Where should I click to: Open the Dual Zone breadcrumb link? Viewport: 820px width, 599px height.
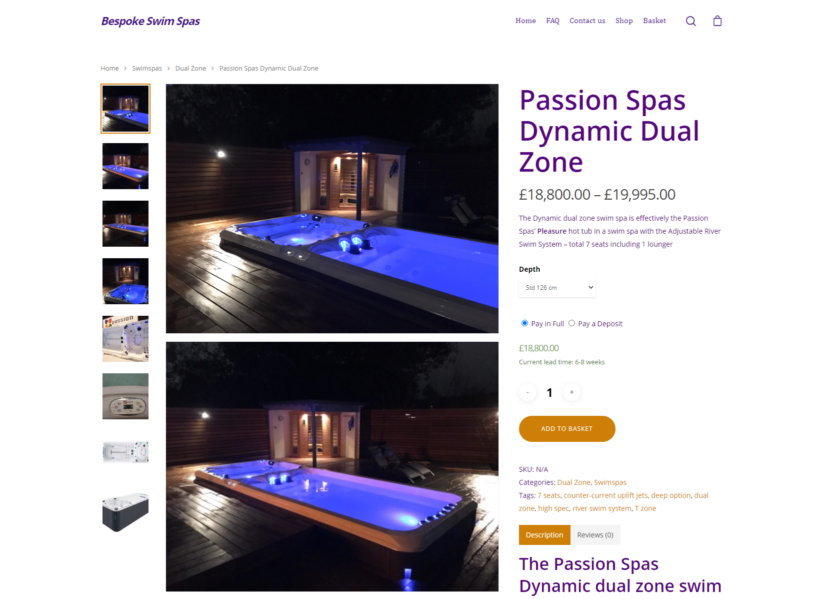(190, 69)
